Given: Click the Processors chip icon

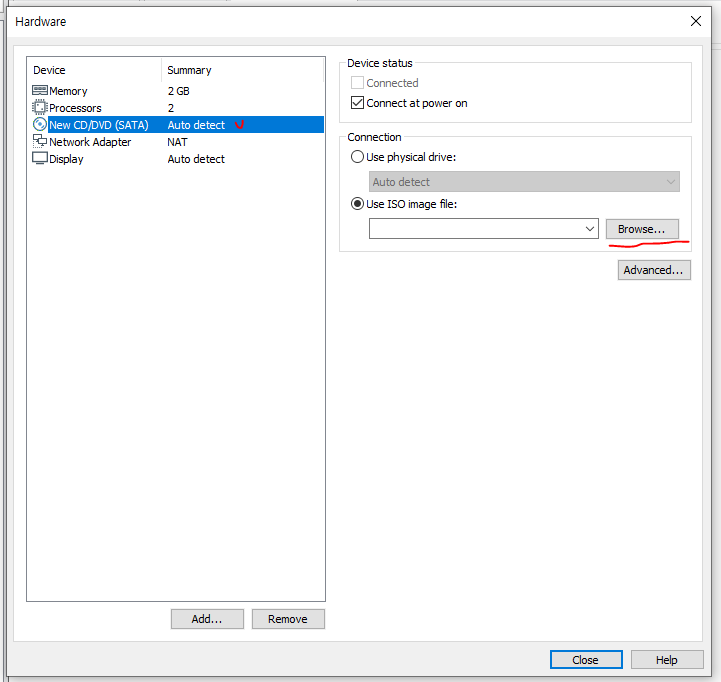Looking at the screenshot, I should tap(40, 107).
